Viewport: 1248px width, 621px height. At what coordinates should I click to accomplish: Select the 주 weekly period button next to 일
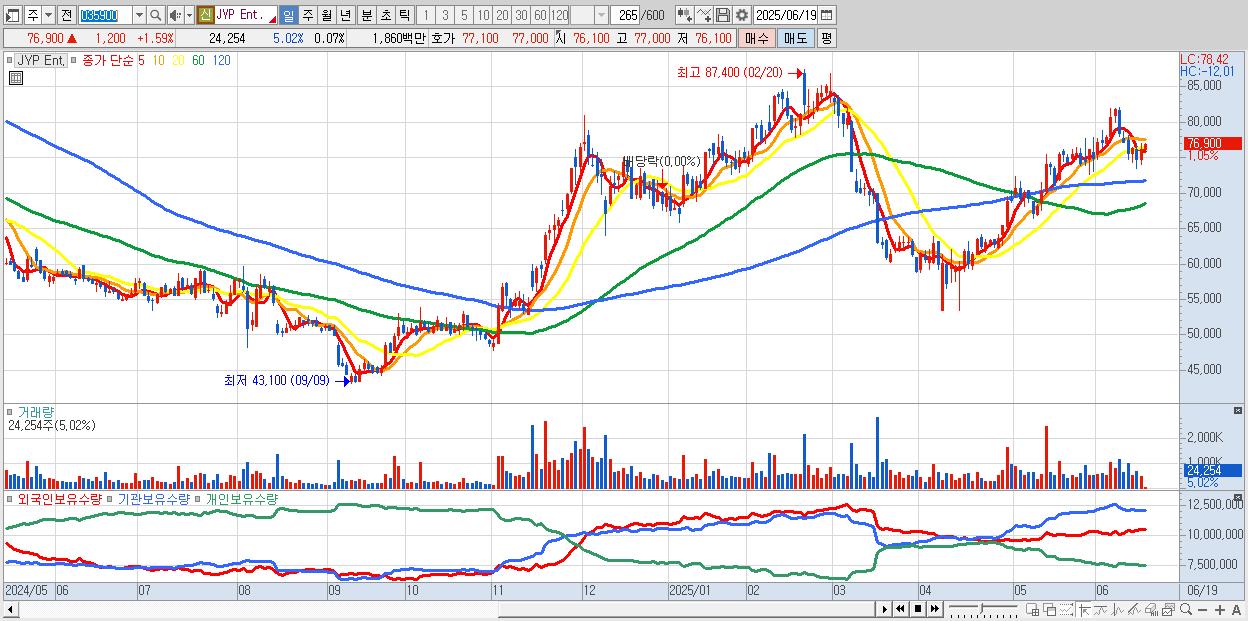pyautogui.click(x=307, y=15)
